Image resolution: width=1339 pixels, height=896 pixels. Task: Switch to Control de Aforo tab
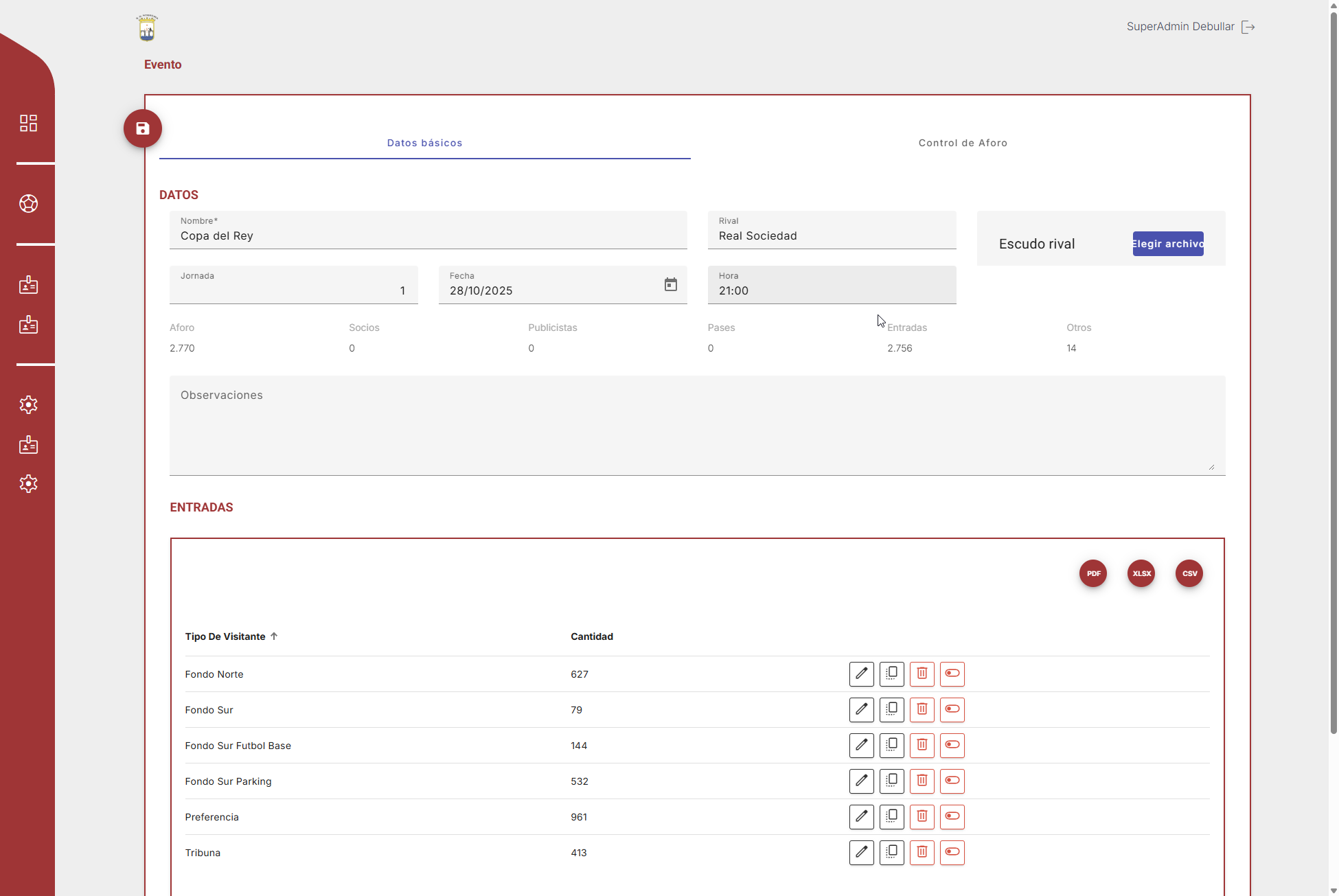[963, 143]
